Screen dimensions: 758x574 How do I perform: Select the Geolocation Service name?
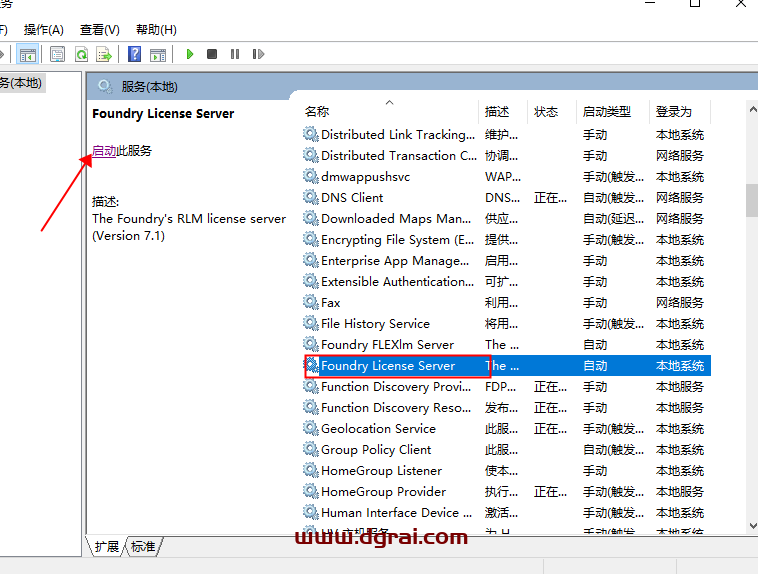[378, 429]
